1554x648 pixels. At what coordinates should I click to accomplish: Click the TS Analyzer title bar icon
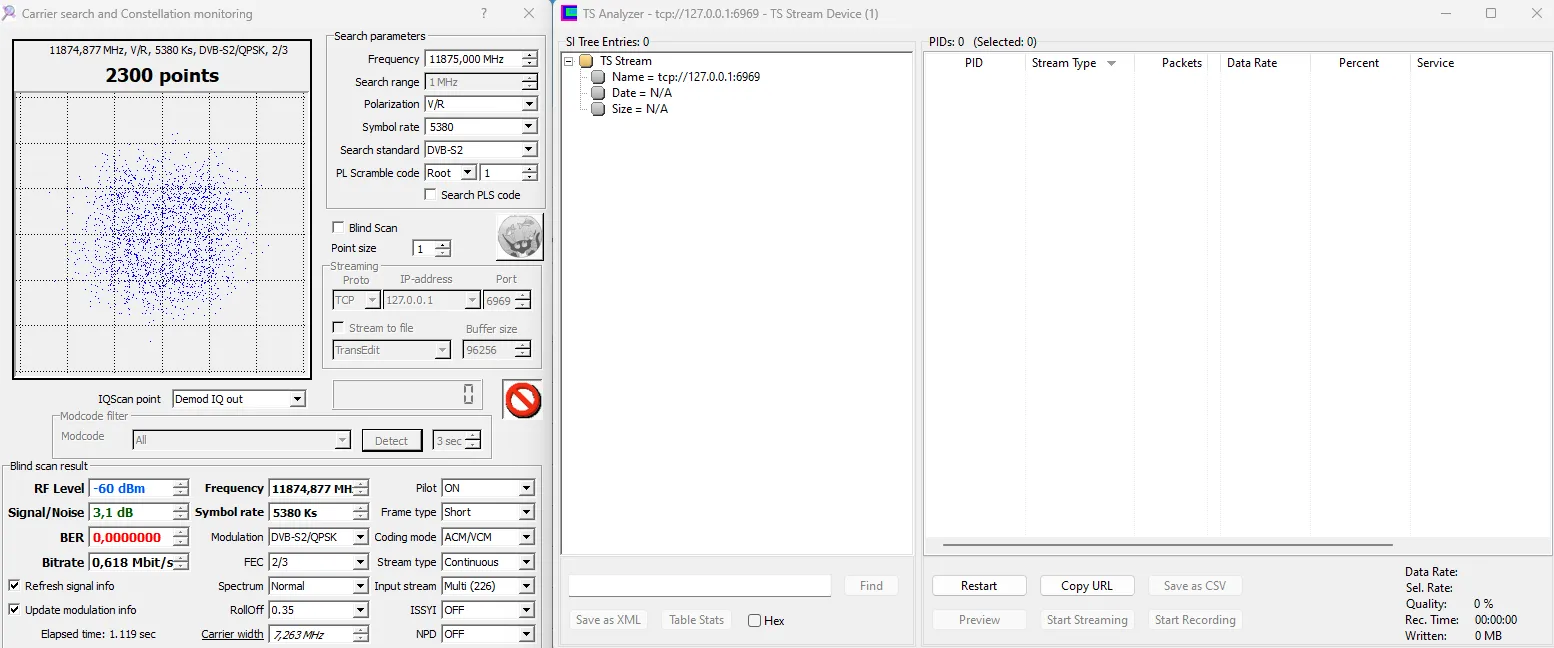(569, 14)
